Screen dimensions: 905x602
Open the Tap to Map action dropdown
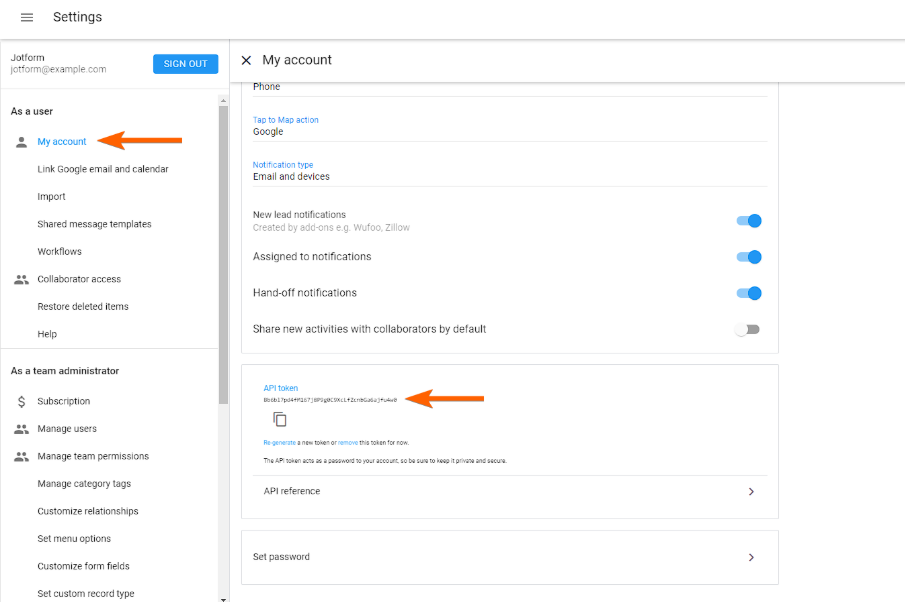[x=509, y=131]
